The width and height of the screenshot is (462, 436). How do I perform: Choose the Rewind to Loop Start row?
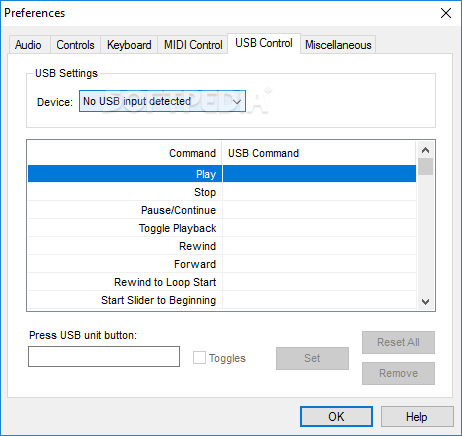222,282
